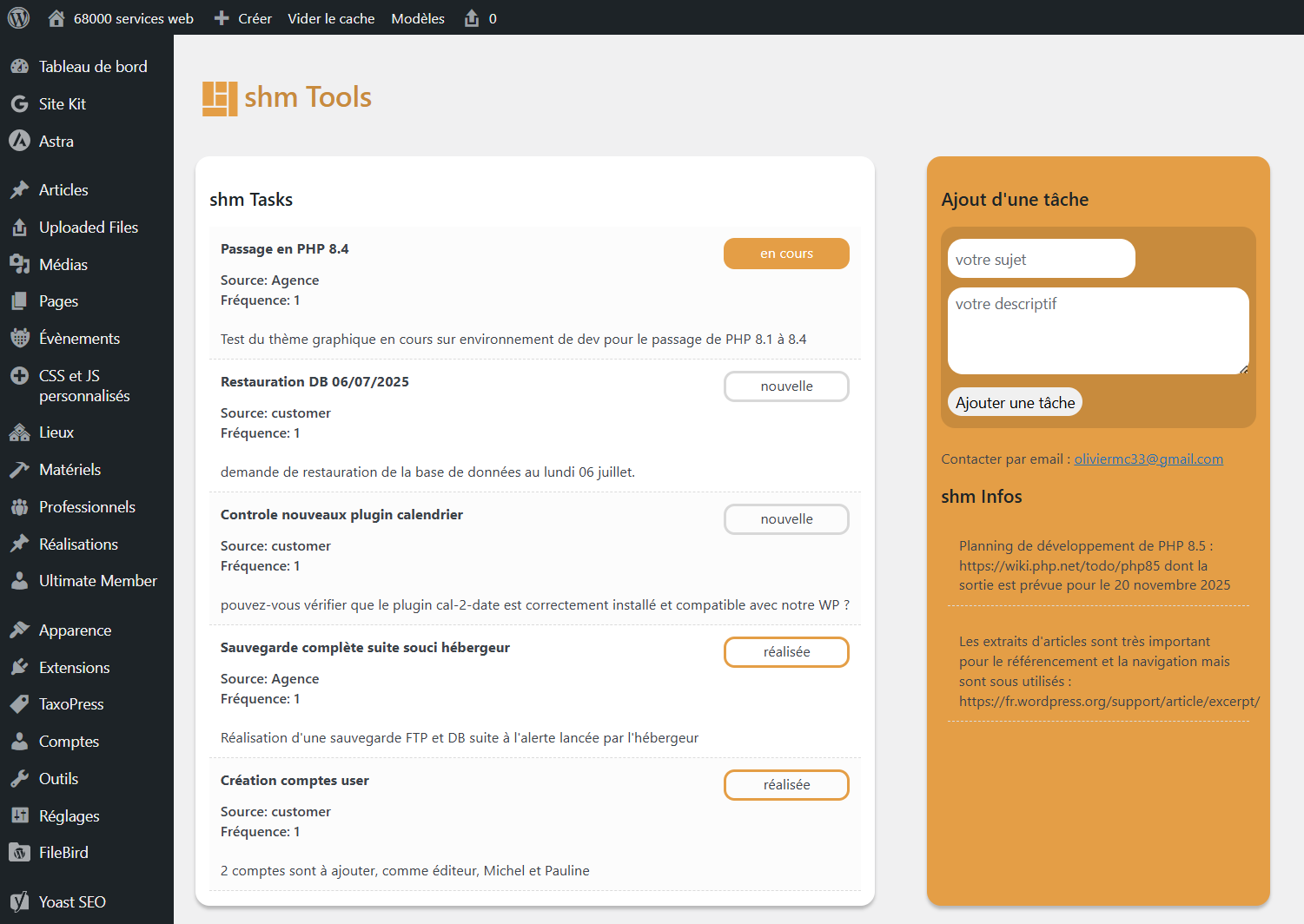The width and height of the screenshot is (1304, 924).
Task: Click the TaxoPress tag icon
Action: click(x=19, y=704)
